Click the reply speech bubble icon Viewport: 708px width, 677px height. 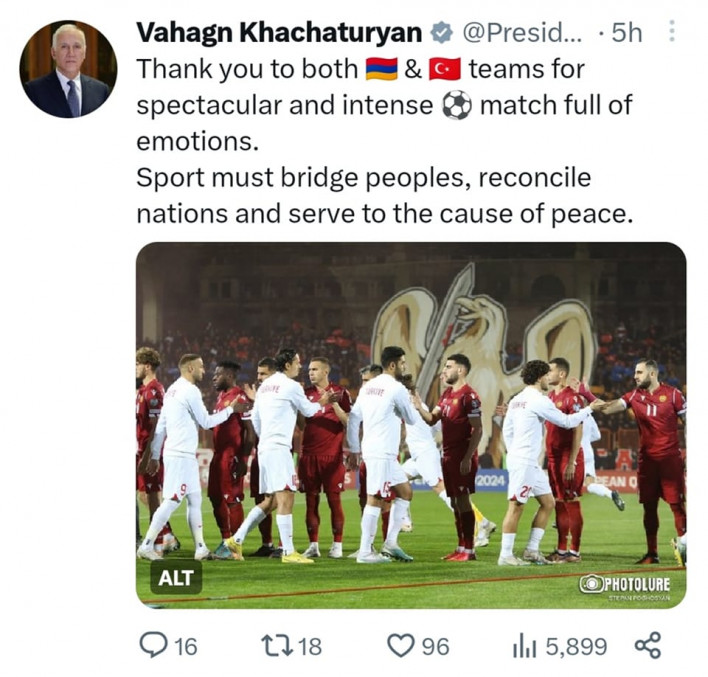[154, 646]
